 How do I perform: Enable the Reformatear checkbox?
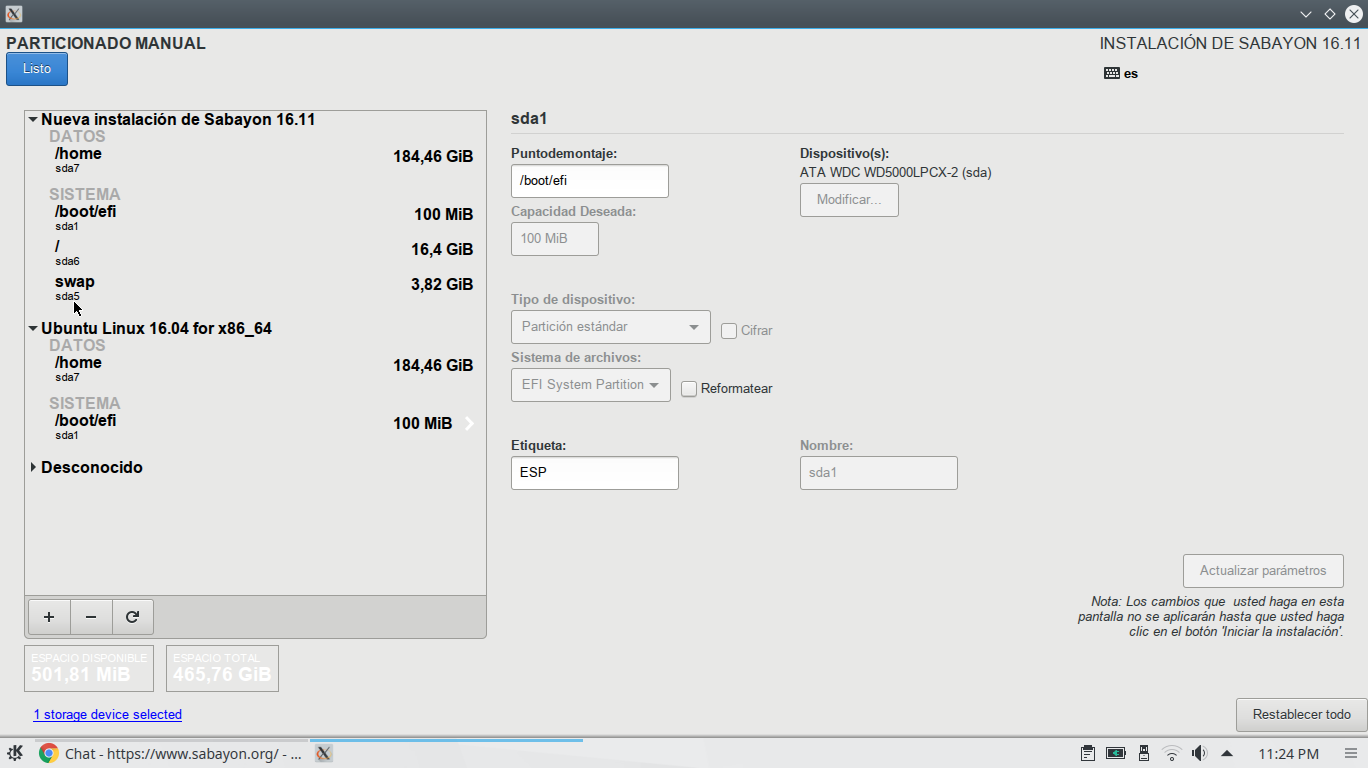pos(689,389)
